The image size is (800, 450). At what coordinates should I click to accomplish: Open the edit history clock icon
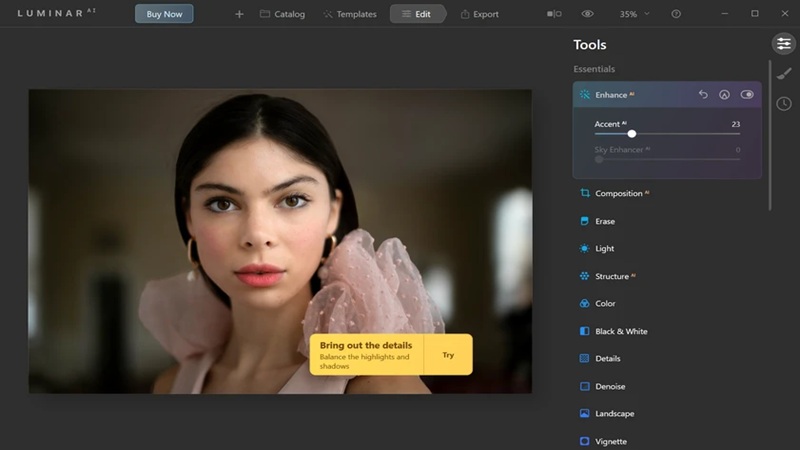coord(784,103)
